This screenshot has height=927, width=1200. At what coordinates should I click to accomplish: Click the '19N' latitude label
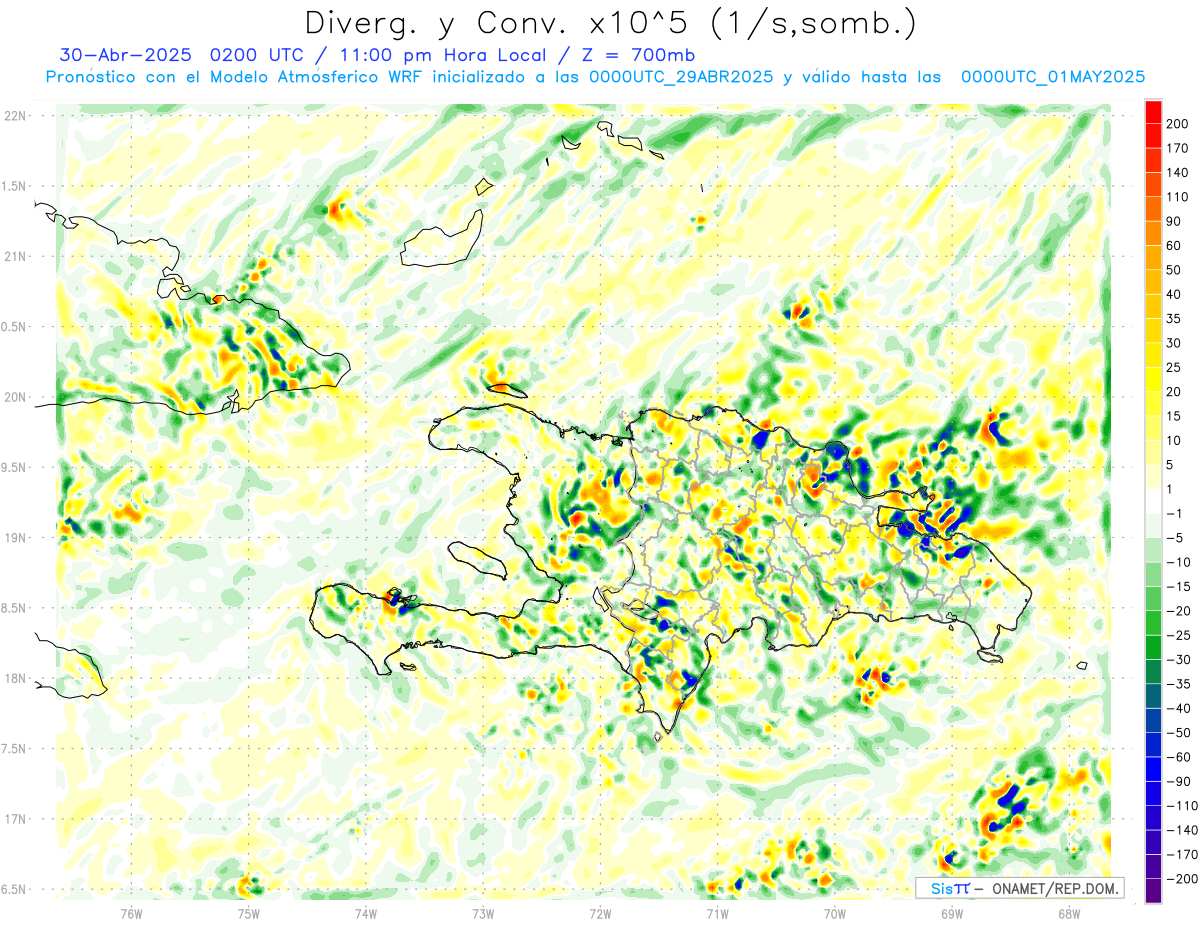click(x=14, y=538)
